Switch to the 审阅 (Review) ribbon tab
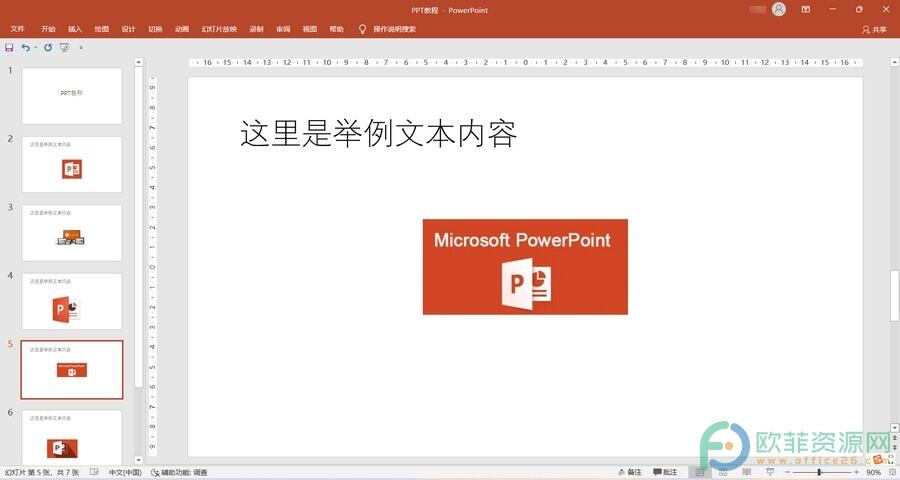 coord(283,29)
